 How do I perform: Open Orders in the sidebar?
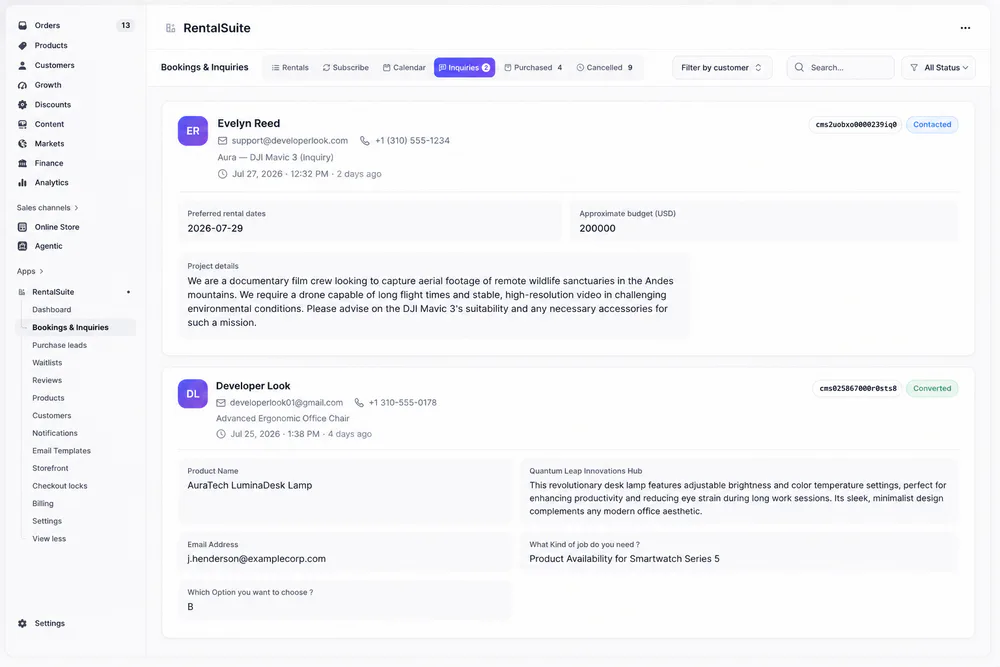coord(75,26)
